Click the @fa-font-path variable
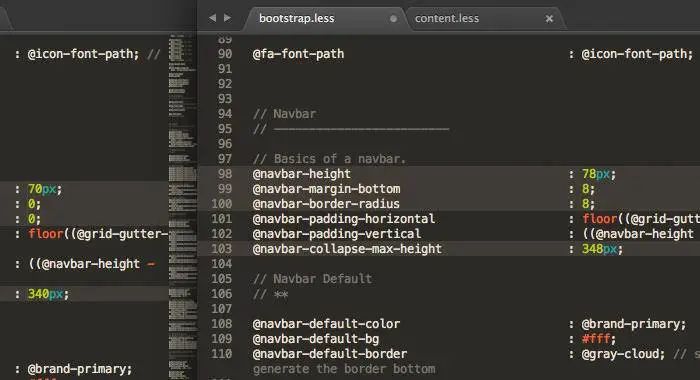The image size is (700, 380). pos(298,54)
